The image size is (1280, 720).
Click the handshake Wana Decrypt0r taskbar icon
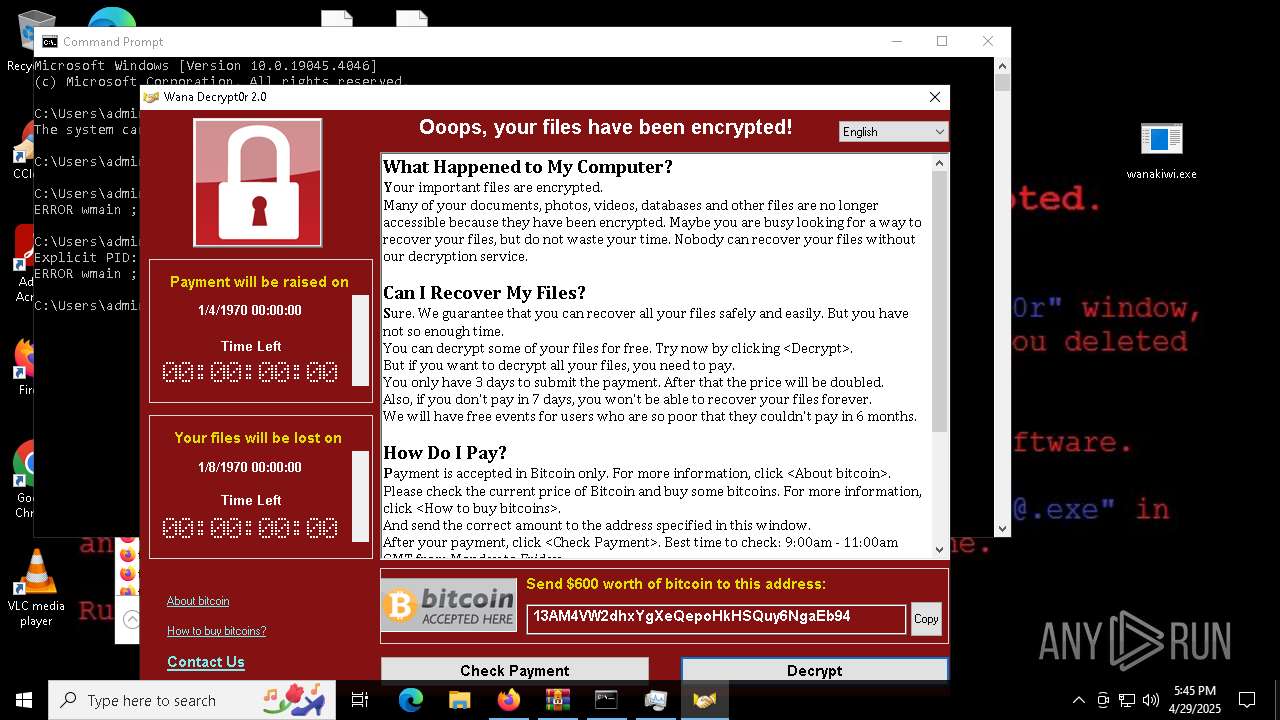pyautogui.click(x=705, y=701)
